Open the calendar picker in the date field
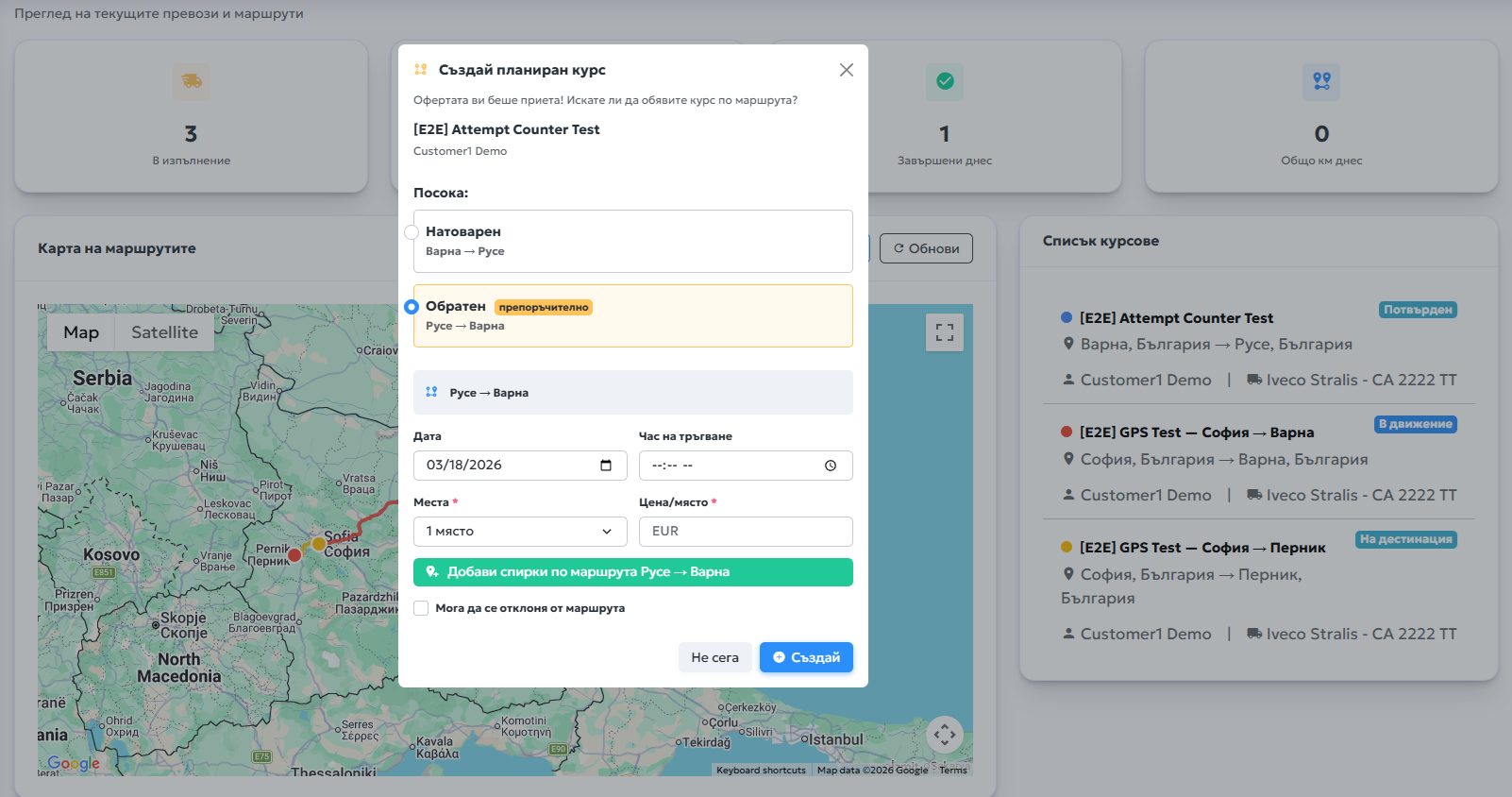The image size is (1512, 797). (x=606, y=466)
